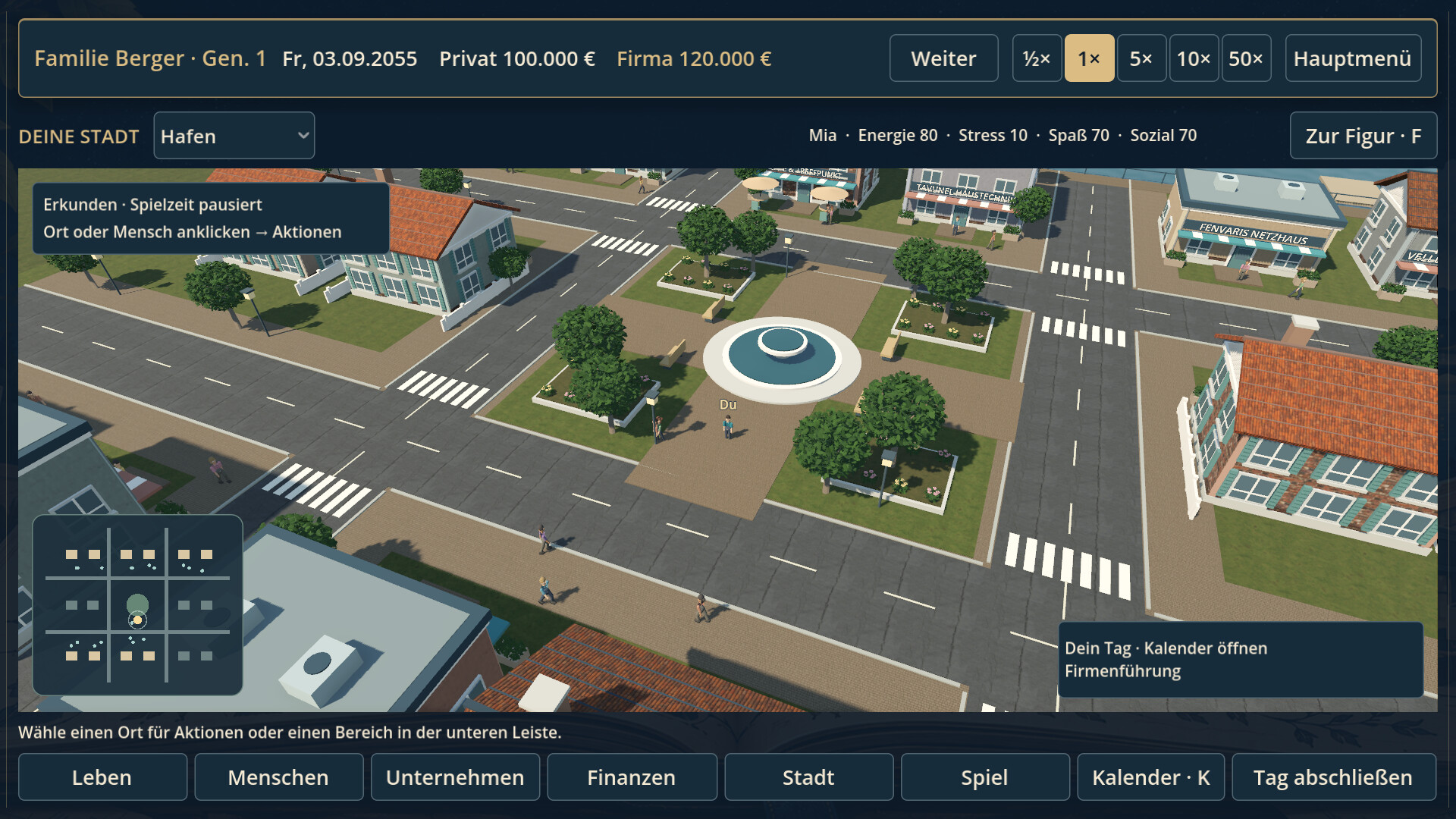1456x819 pixels.
Task: Select the 1× speed option
Action: [x=1089, y=58]
